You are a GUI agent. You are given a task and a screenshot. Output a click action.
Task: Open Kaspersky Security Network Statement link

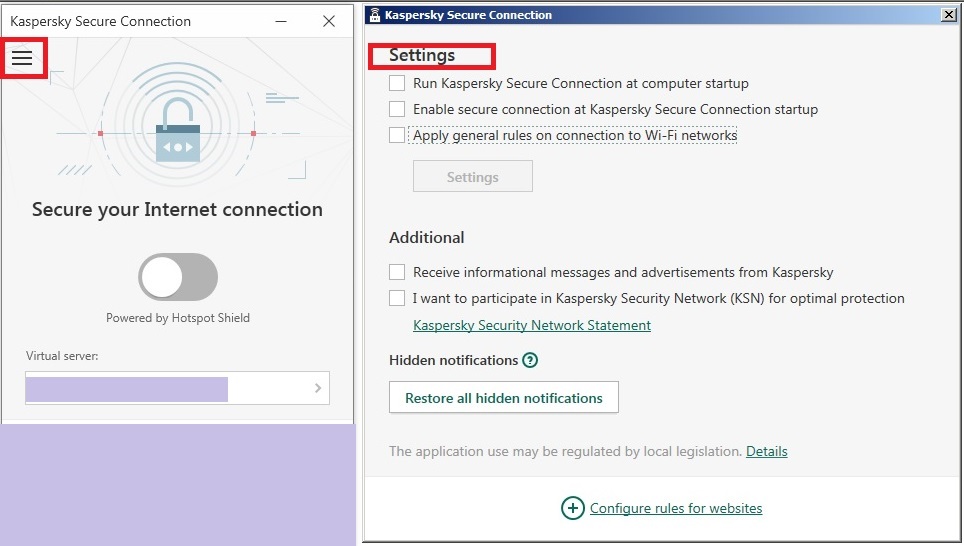coord(532,325)
